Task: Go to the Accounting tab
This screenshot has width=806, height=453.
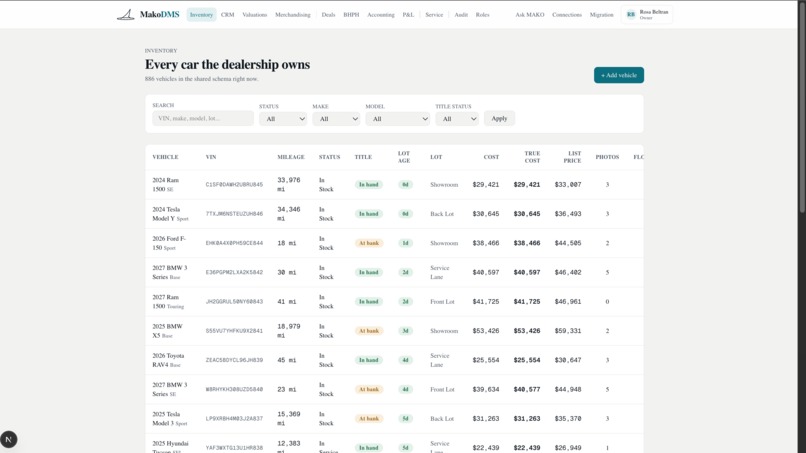Action: pos(381,15)
